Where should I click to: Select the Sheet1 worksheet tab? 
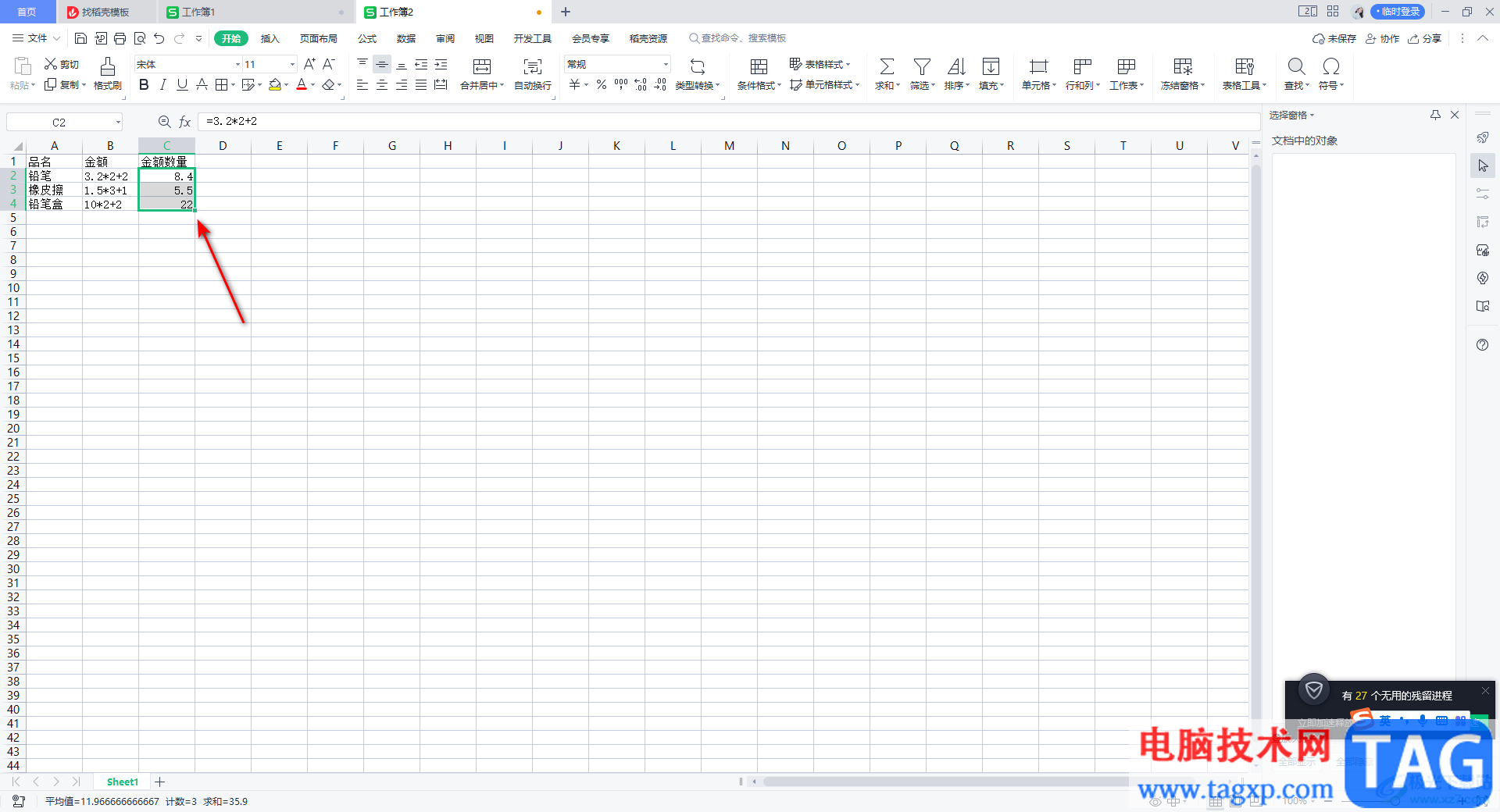click(x=123, y=782)
